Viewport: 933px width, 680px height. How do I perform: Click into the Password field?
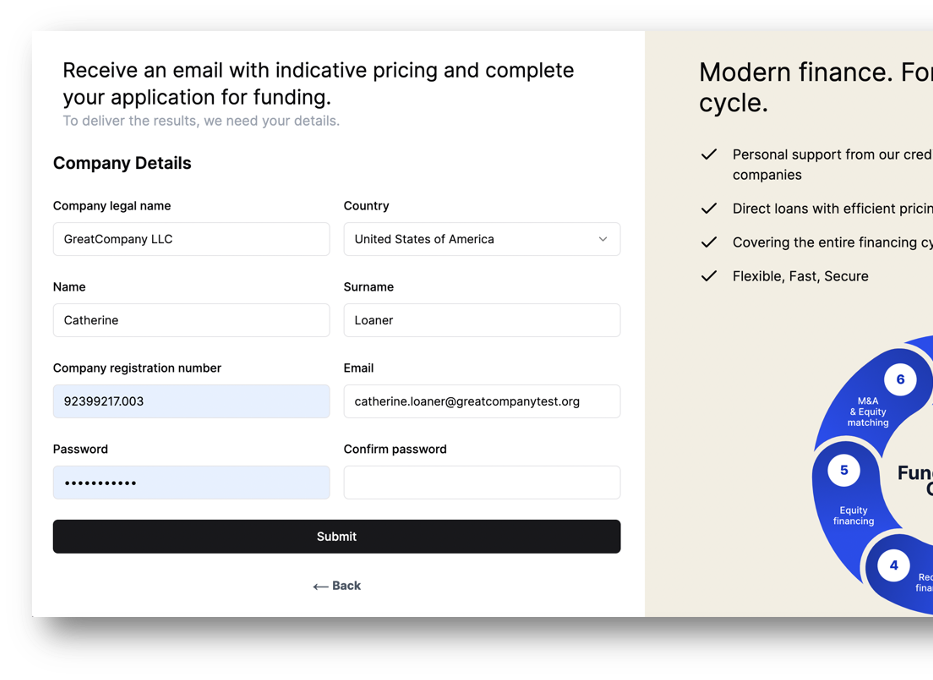[x=191, y=482]
